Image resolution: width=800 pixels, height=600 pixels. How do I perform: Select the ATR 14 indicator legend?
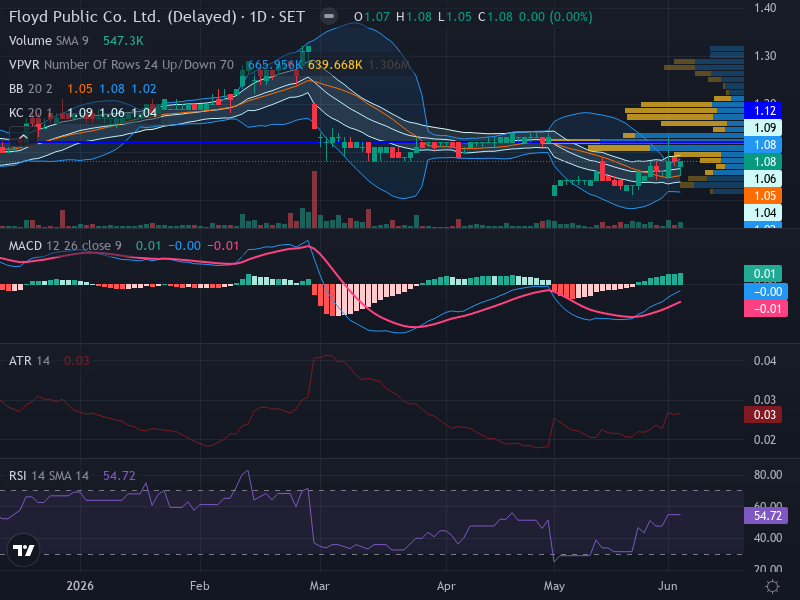(x=30, y=361)
